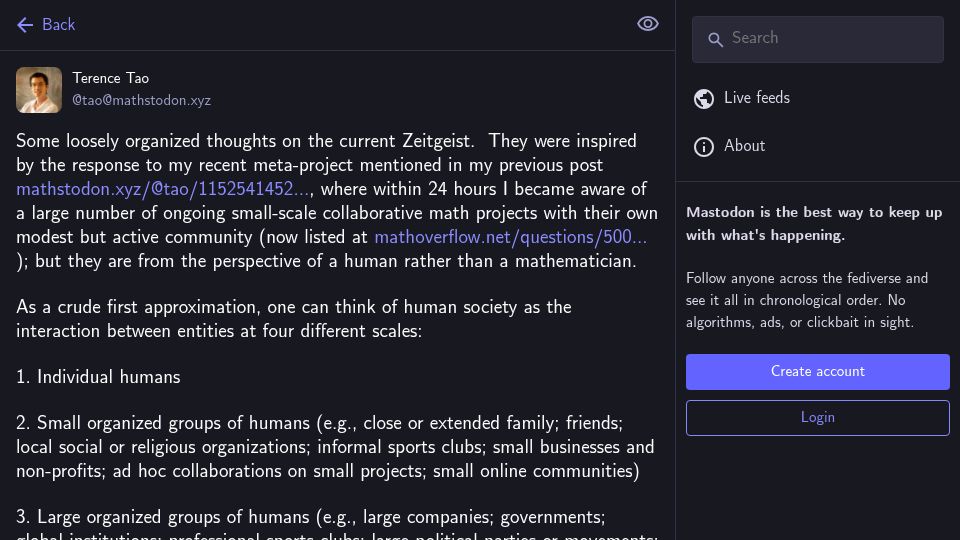Follow the mathstodon.xyz/@tao/1152541452 link
The width and height of the screenshot is (960, 540).
[x=163, y=189]
